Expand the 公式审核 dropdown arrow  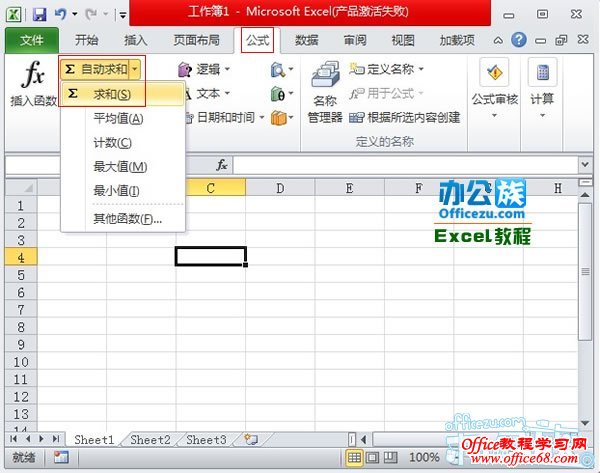494,115
